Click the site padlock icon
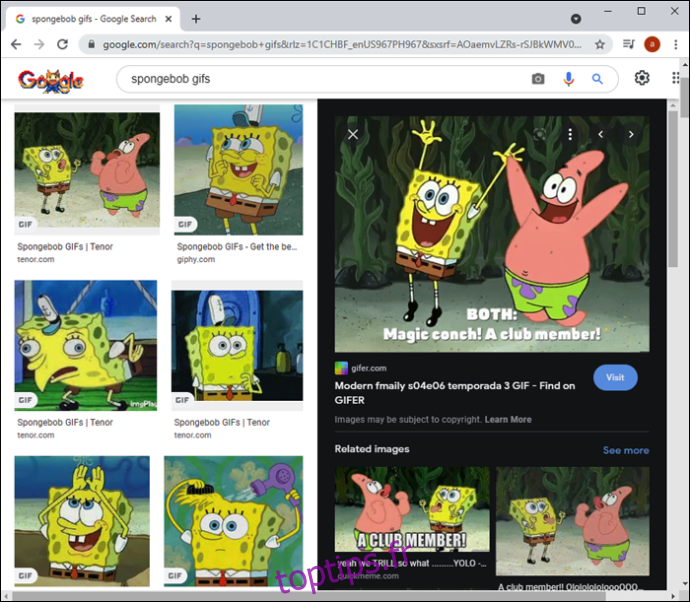This screenshot has width=690, height=602. [91, 44]
